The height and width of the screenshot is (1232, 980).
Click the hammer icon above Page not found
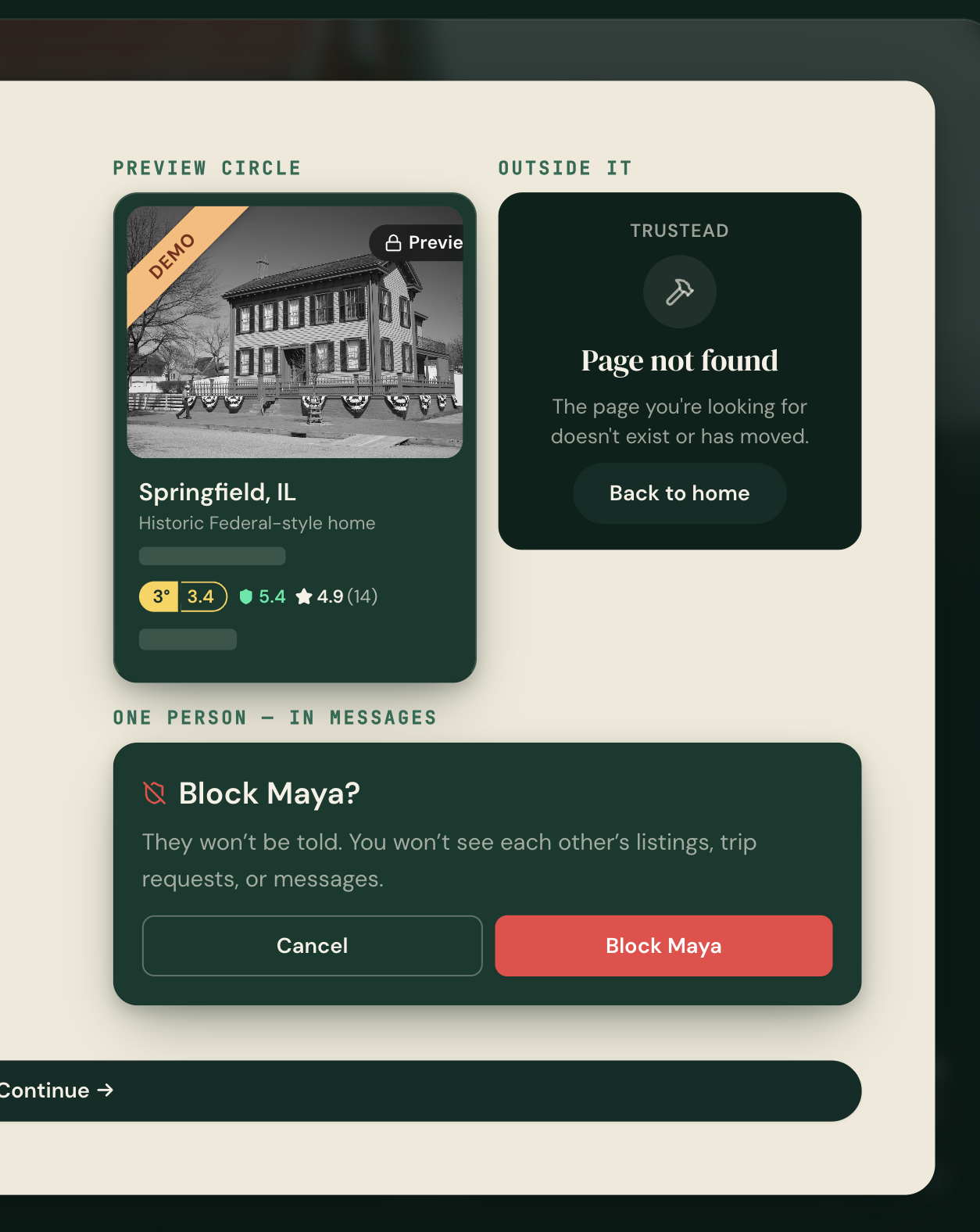tap(679, 292)
